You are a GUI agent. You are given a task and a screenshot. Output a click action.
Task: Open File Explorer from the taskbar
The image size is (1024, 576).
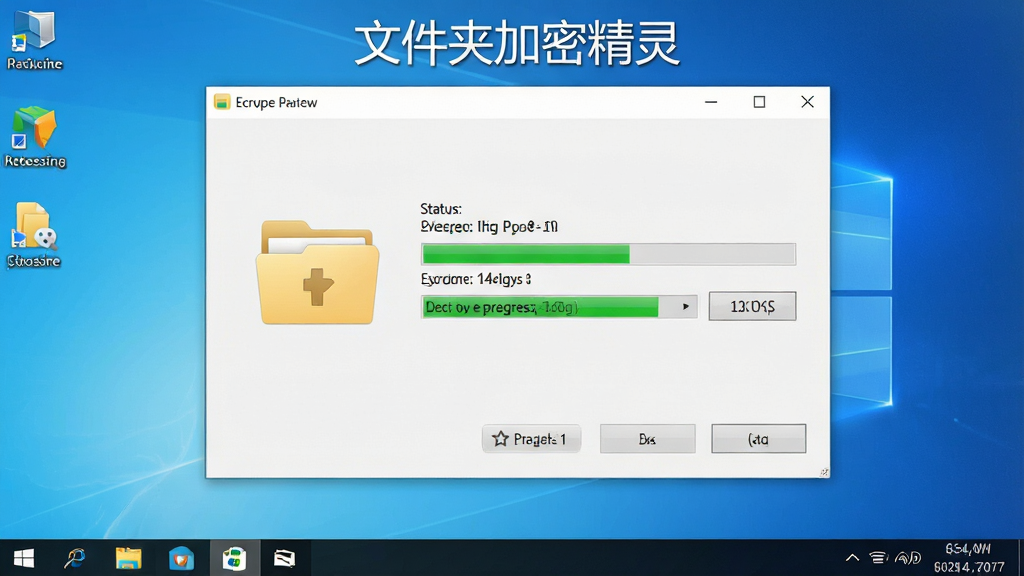click(x=129, y=558)
